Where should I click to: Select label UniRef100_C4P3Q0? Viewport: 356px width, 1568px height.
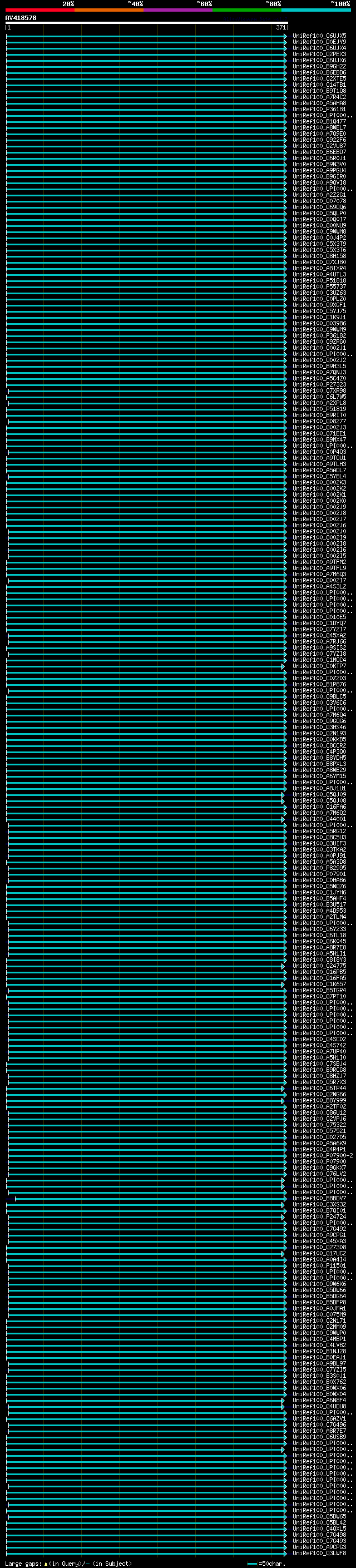319,752
